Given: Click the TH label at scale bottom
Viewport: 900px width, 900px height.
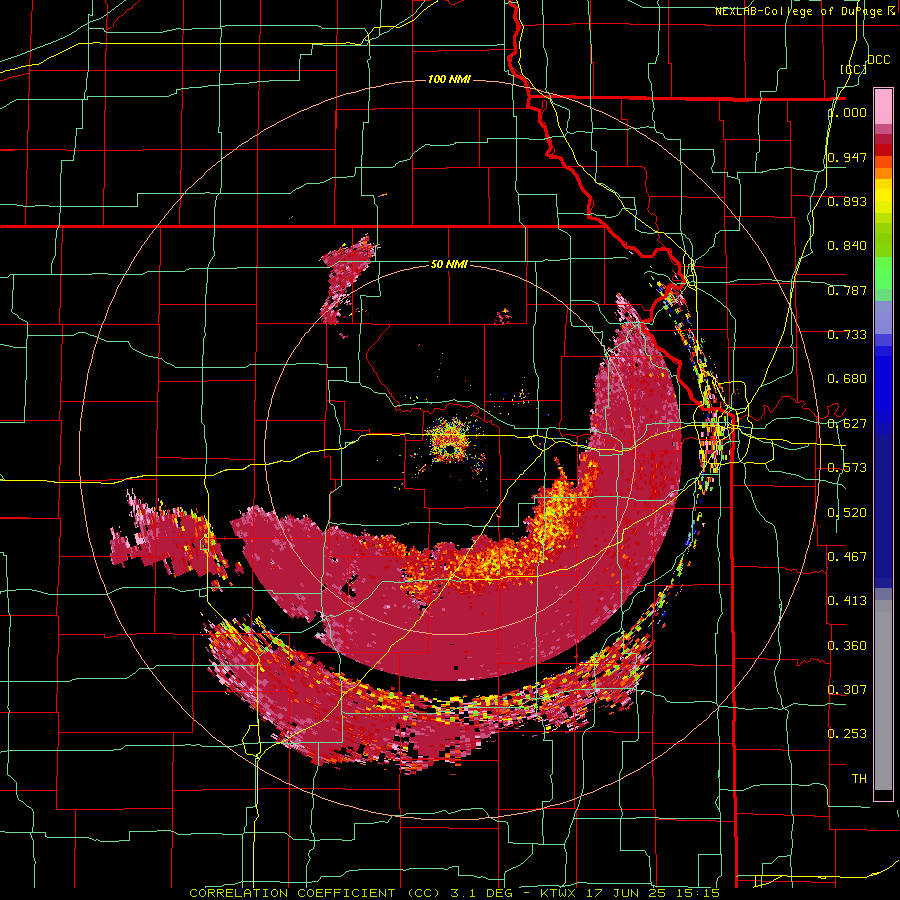Looking at the screenshot, I should (x=859, y=779).
